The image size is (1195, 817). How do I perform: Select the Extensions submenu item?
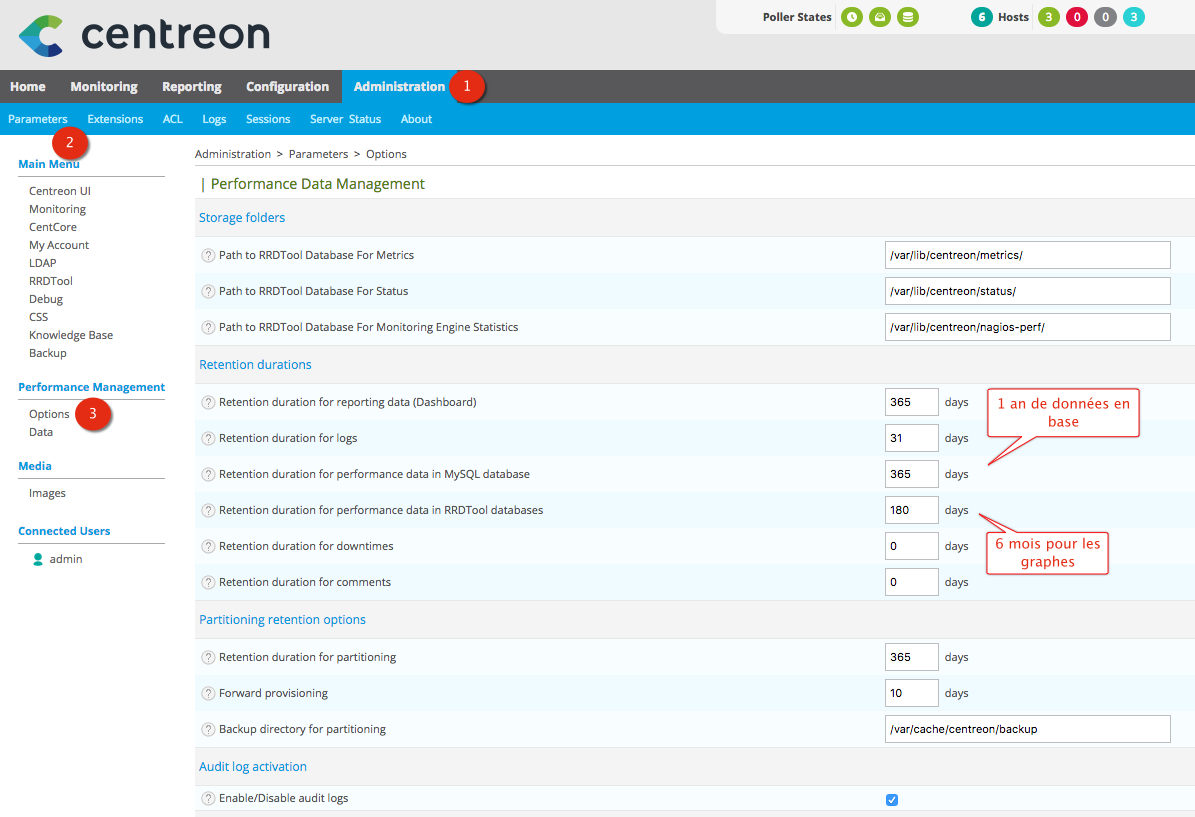pos(115,119)
